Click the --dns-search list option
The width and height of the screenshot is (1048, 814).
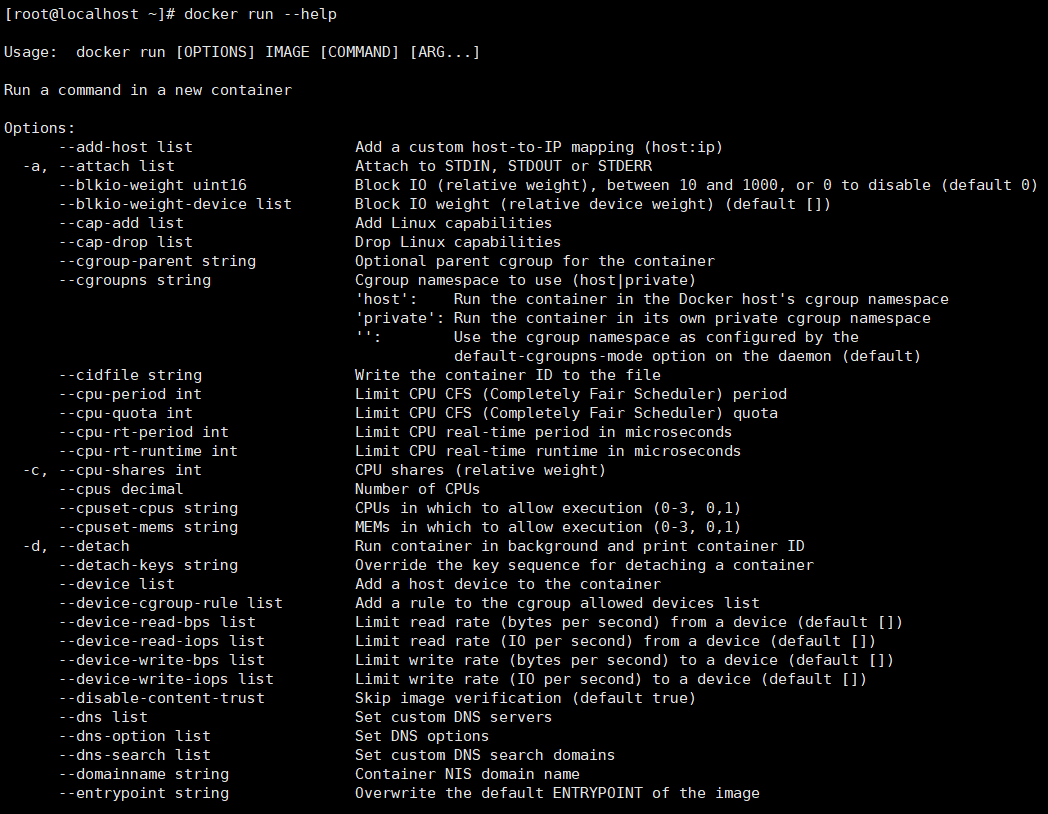(135, 755)
